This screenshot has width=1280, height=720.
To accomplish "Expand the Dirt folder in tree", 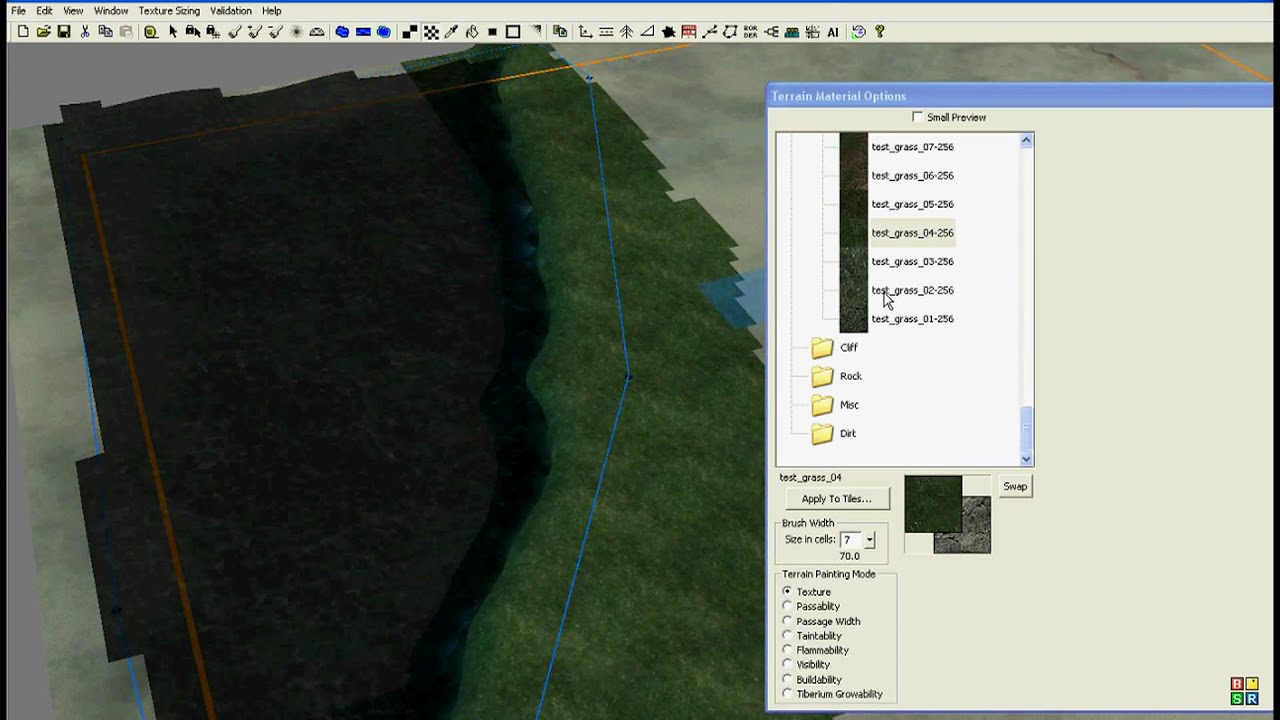I will tap(822, 434).
